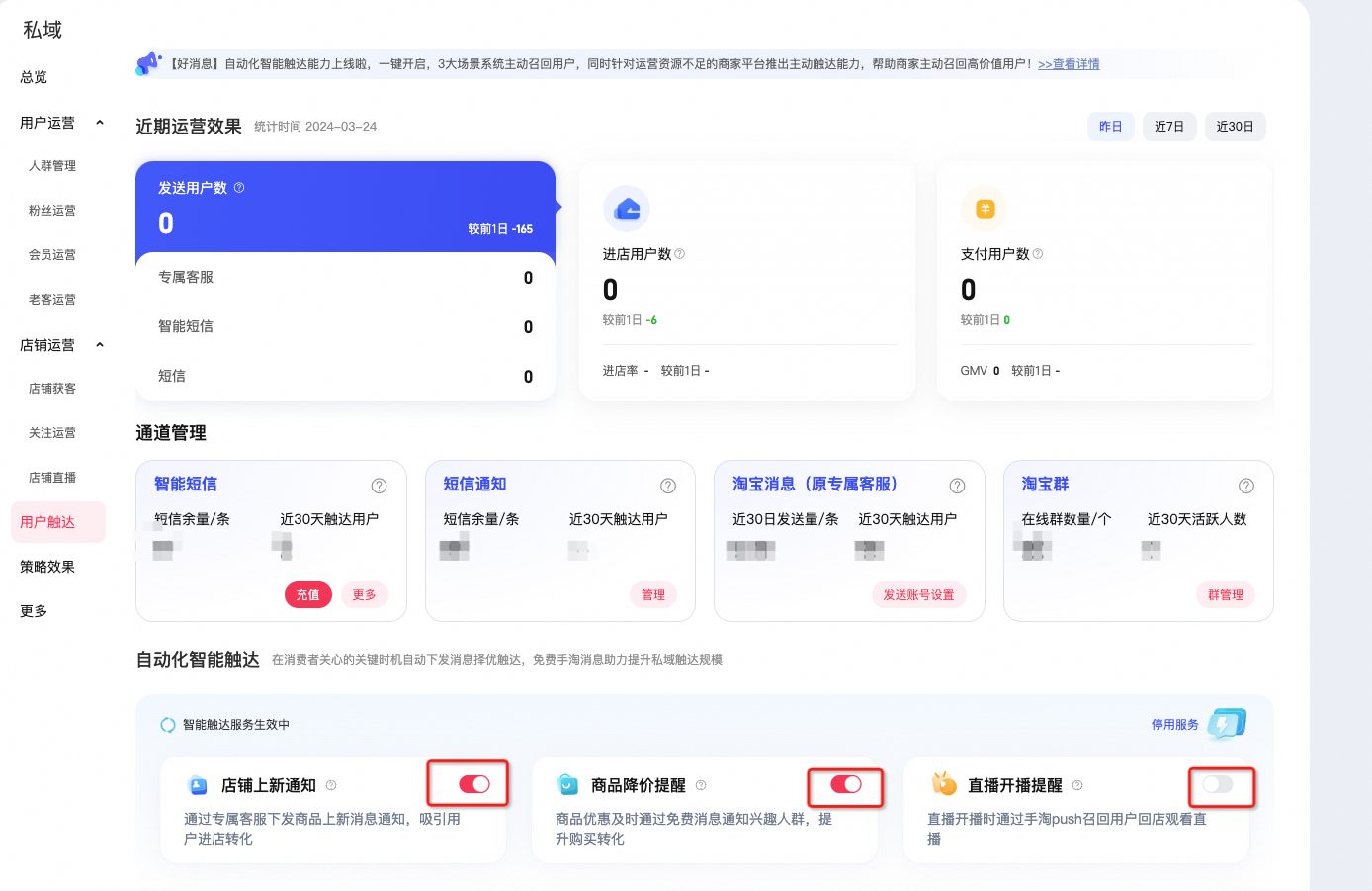
Task: Click the 专属客服 row
Action: coord(345,278)
